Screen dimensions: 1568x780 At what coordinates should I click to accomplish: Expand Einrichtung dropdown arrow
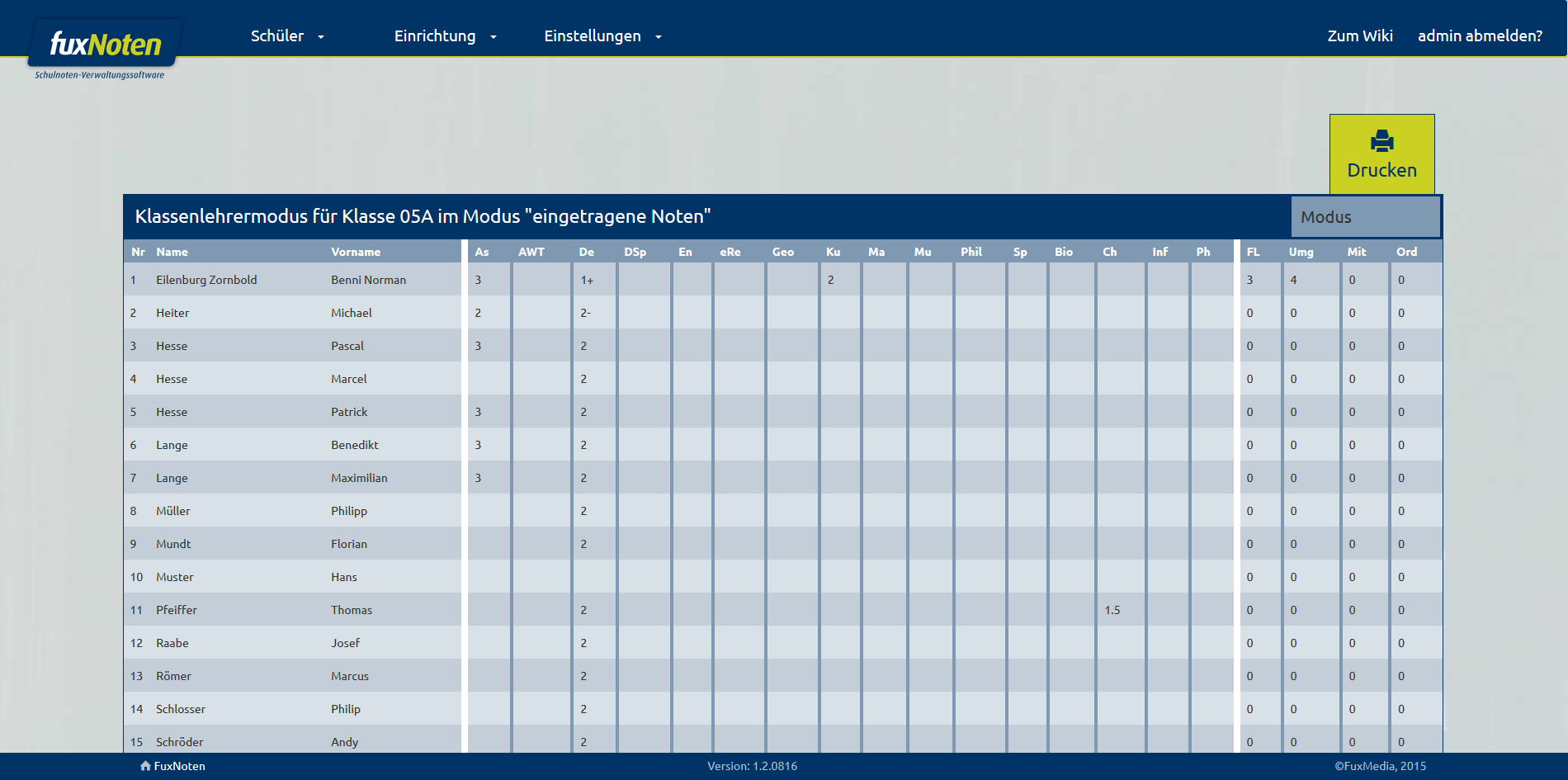[494, 37]
